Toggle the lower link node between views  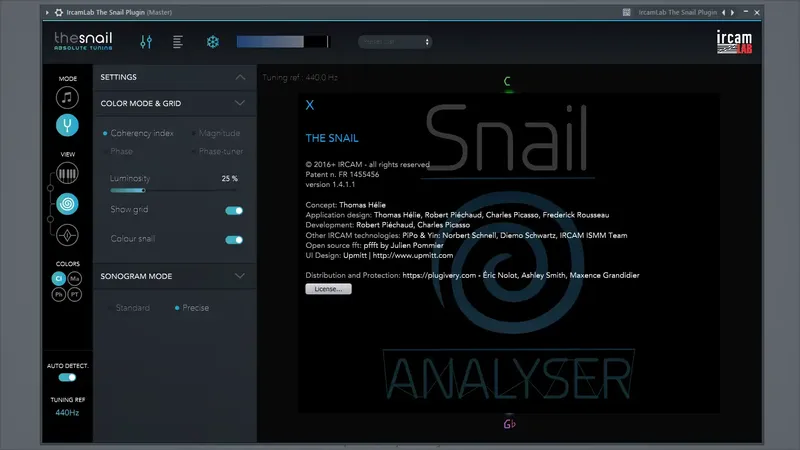click(51, 219)
